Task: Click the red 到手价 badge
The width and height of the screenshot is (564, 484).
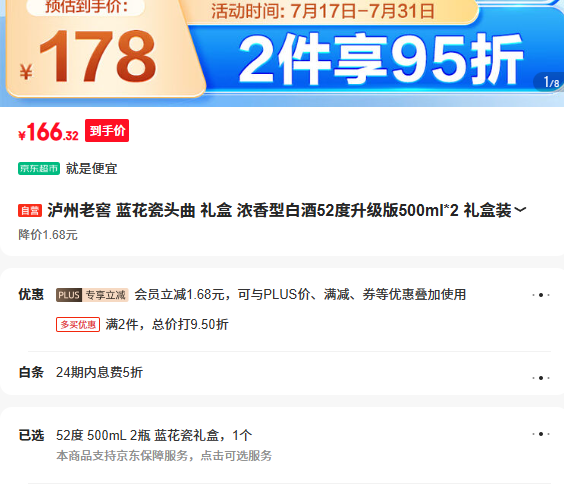Action: coord(107,131)
